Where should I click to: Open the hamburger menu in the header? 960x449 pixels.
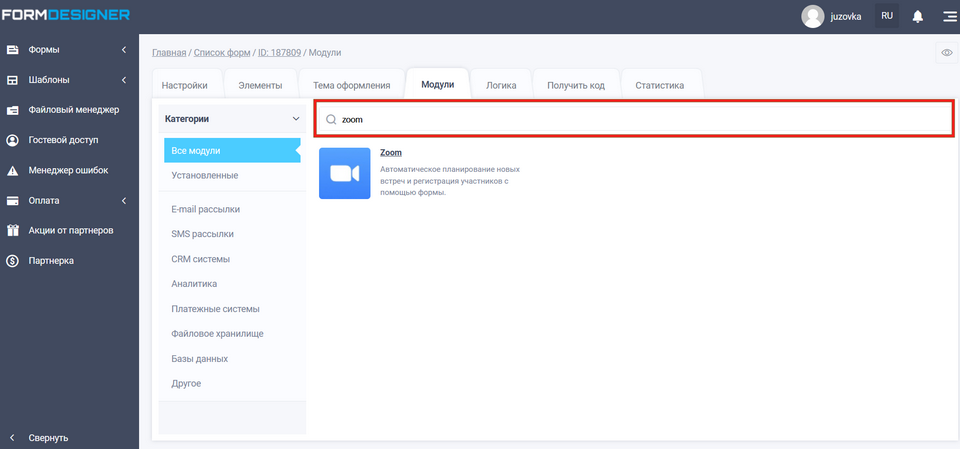click(x=949, y=17)
